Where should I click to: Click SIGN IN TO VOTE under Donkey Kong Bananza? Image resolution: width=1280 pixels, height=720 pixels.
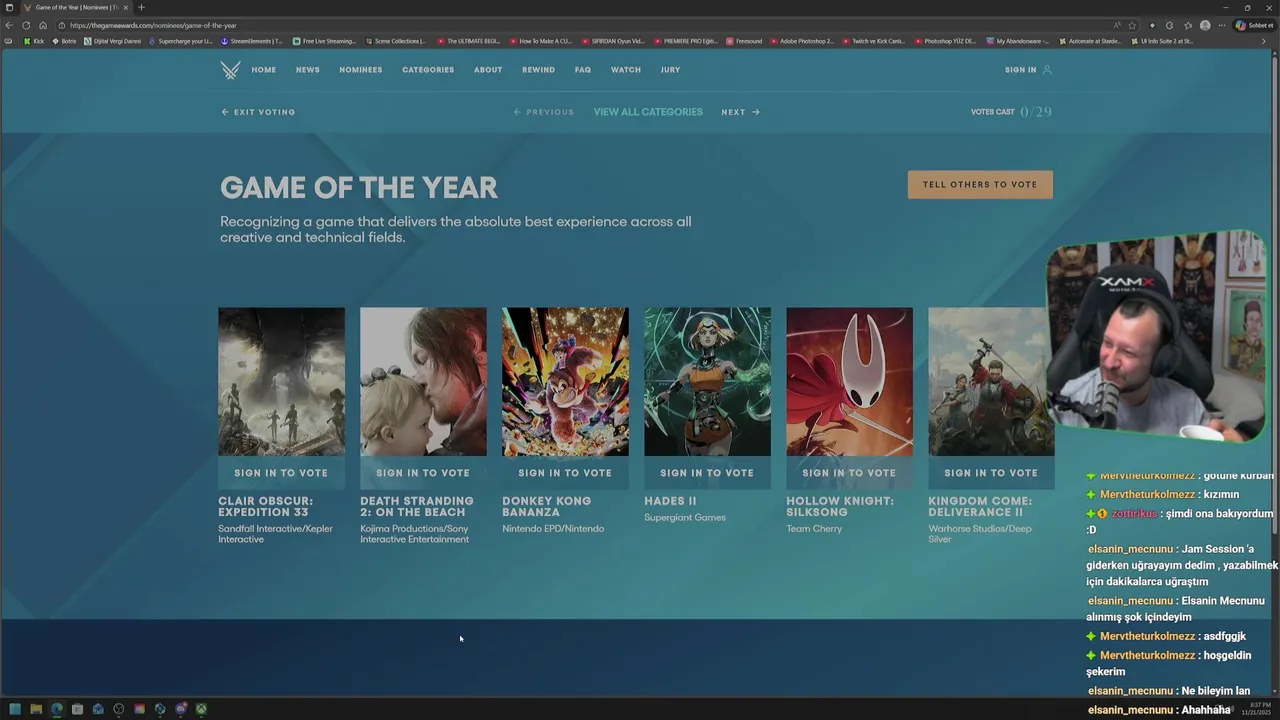click(x=565, y=473)
